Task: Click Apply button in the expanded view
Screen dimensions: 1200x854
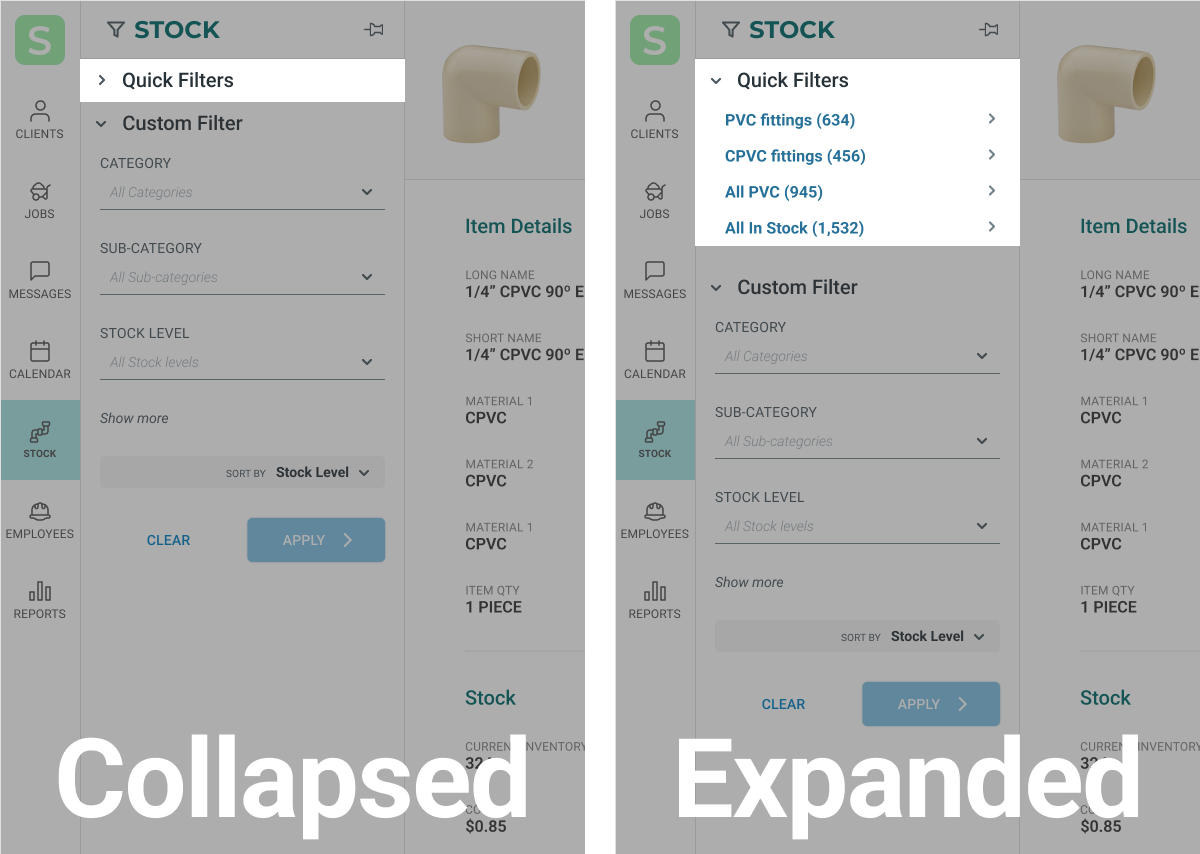Action: pos(931,704)
